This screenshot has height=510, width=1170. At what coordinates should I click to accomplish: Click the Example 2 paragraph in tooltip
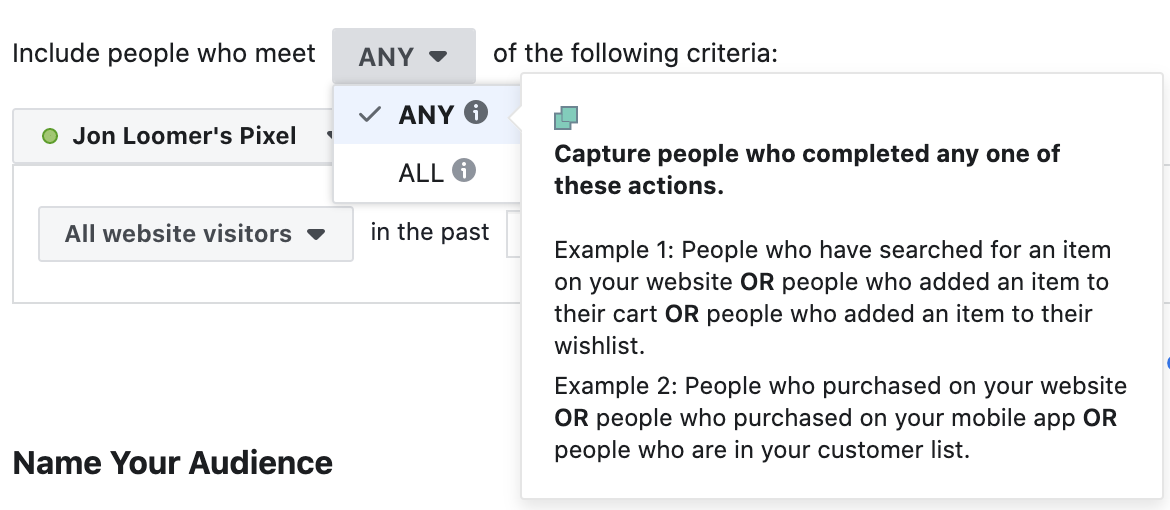click(840, 418)
